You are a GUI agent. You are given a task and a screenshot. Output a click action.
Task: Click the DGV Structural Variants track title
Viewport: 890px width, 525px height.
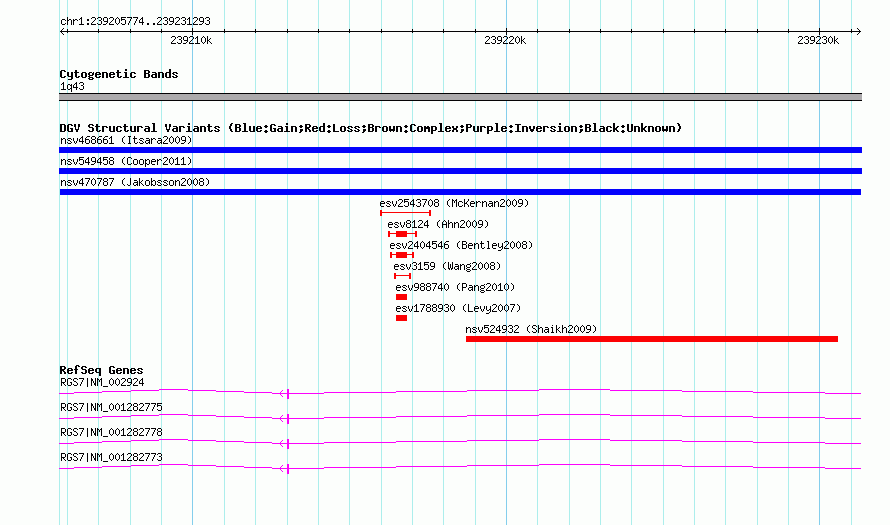(x=370, y=128)
